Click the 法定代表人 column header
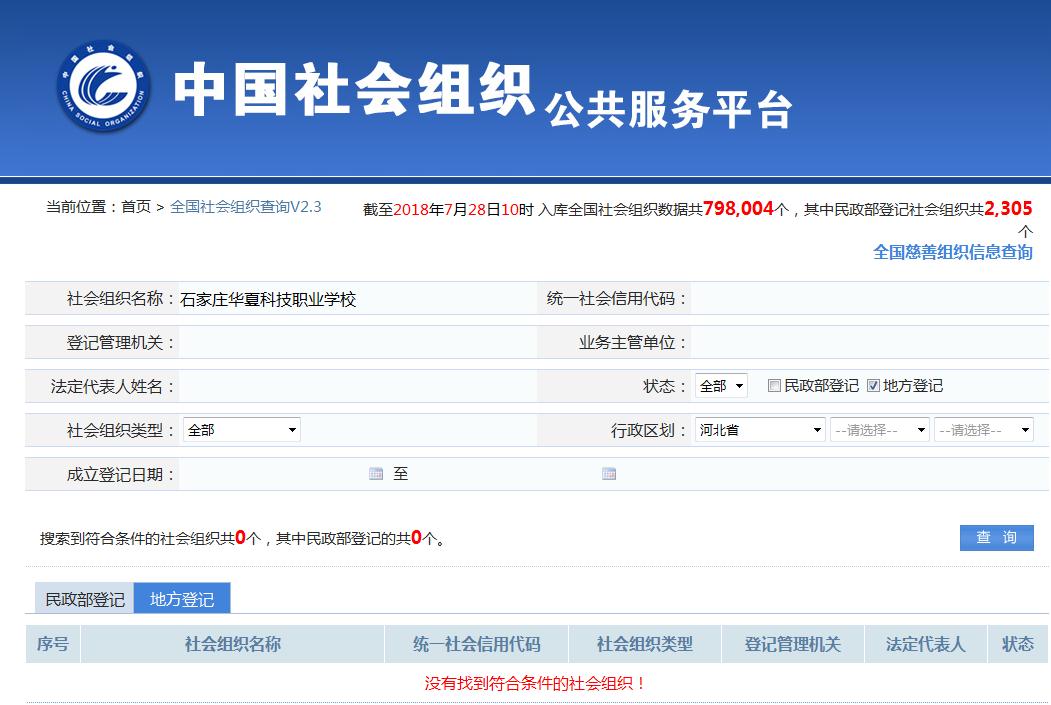This screenshot has height=705, width=1051. click(x=926, y=644)
